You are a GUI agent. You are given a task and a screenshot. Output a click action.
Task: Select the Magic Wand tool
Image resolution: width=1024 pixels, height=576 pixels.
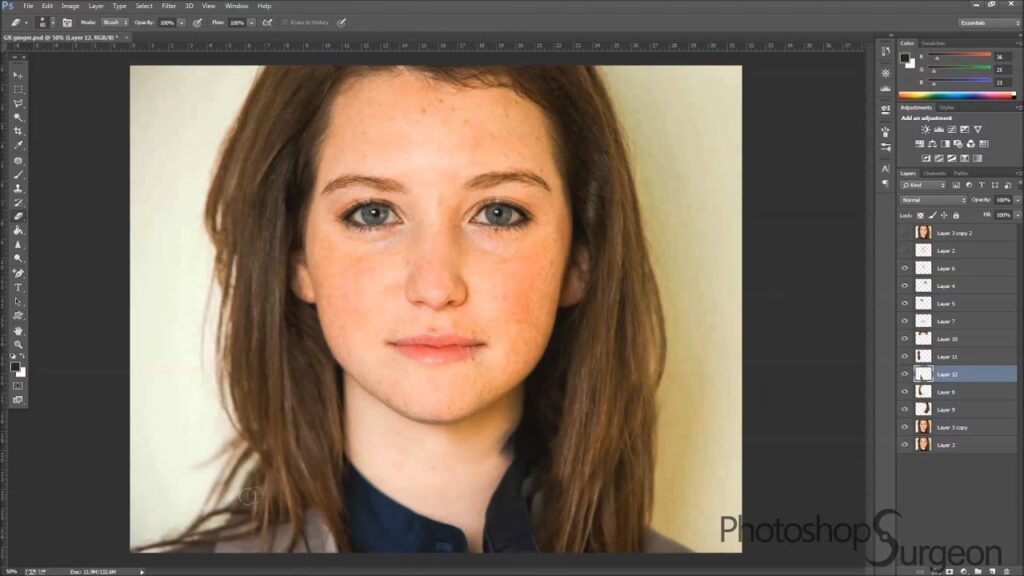tap(18, 118)
